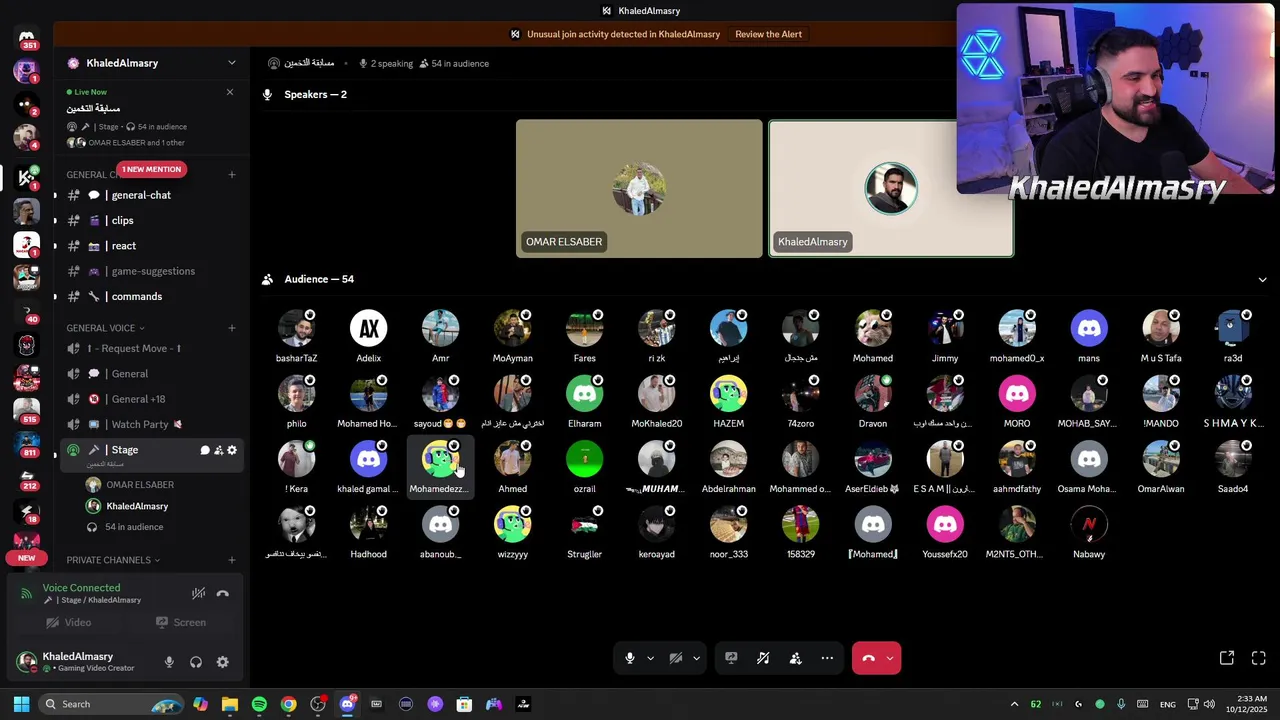Dismiss the Live Now stage notice
This screenshot has height=720, width=1280.
[x=230, y=92]
